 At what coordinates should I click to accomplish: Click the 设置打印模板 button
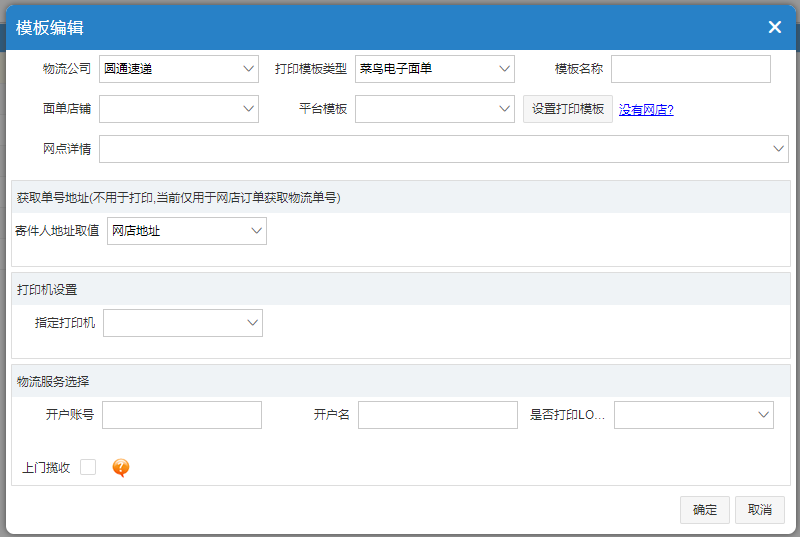[x=568, y=109]
